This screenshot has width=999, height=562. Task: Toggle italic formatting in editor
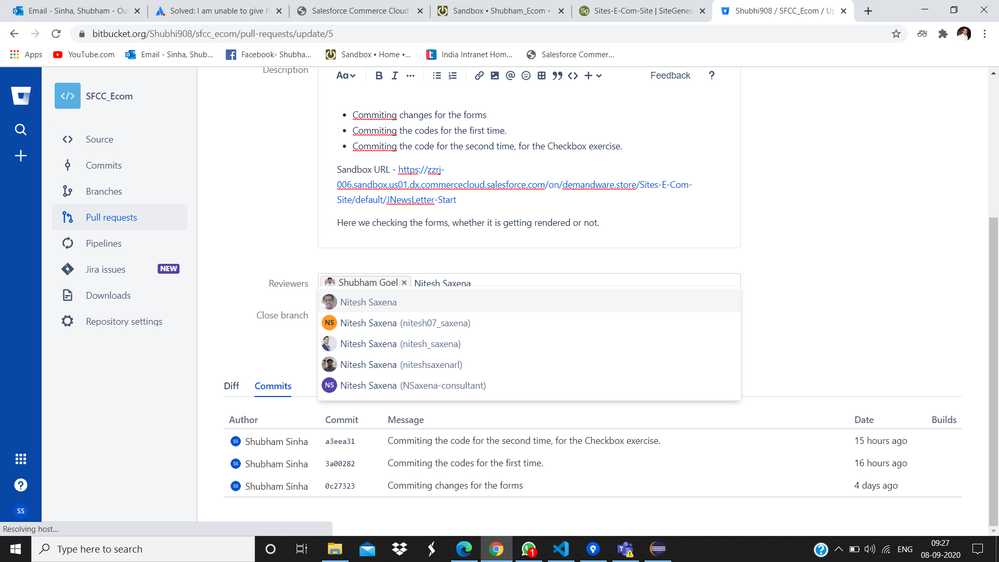click(394, 75)
